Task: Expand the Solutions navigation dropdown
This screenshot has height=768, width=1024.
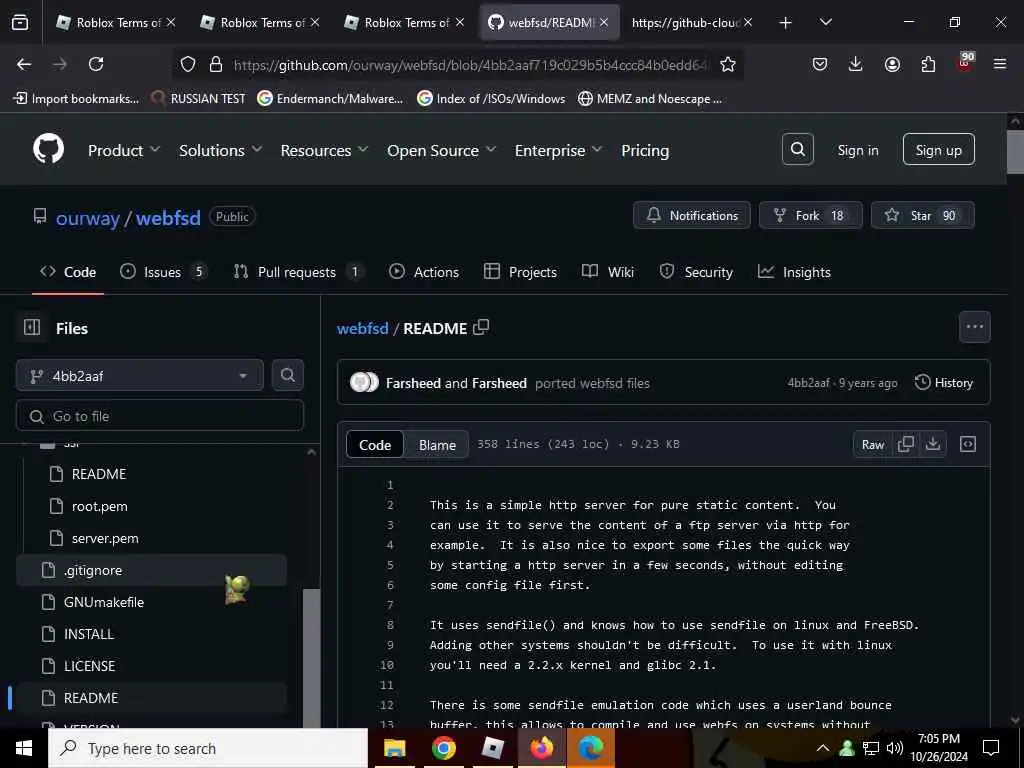Action: pyautogui.click(x=221, y=150)
